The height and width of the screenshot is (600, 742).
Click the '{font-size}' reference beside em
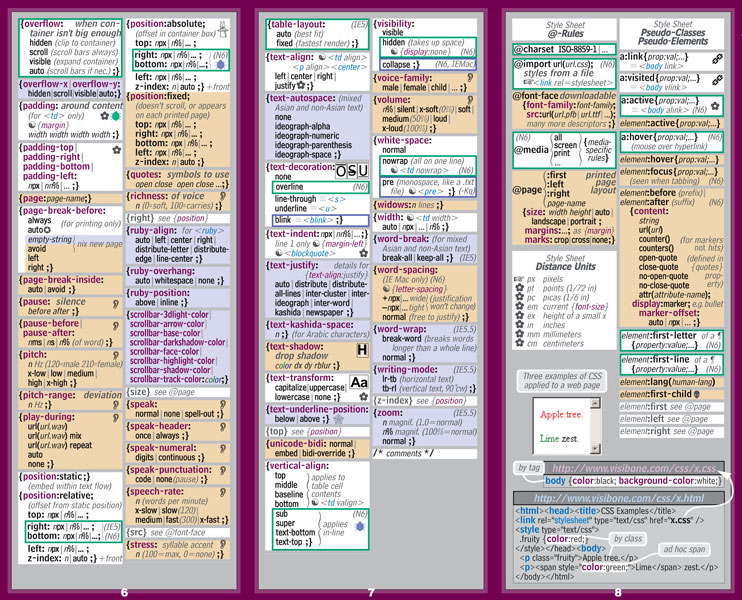(589, 306)
